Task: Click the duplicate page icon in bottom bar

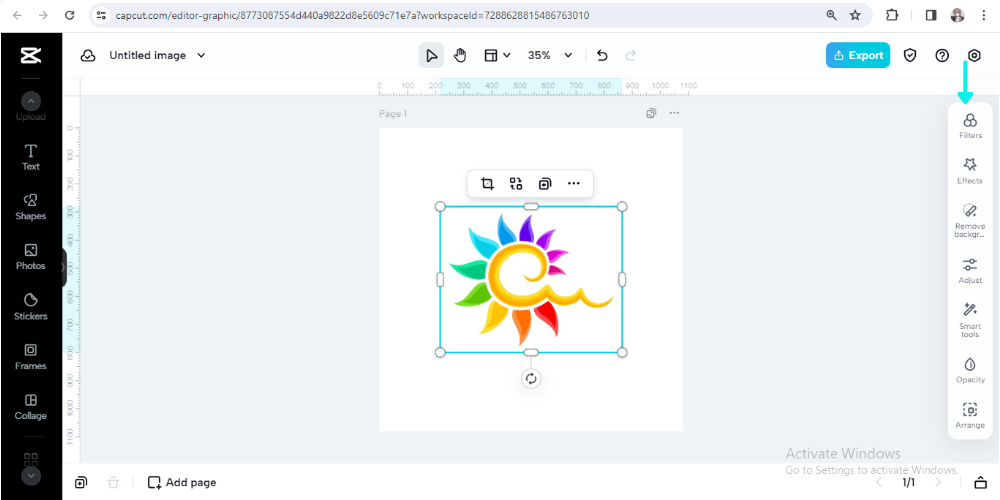Action: [x=80, y=482]
